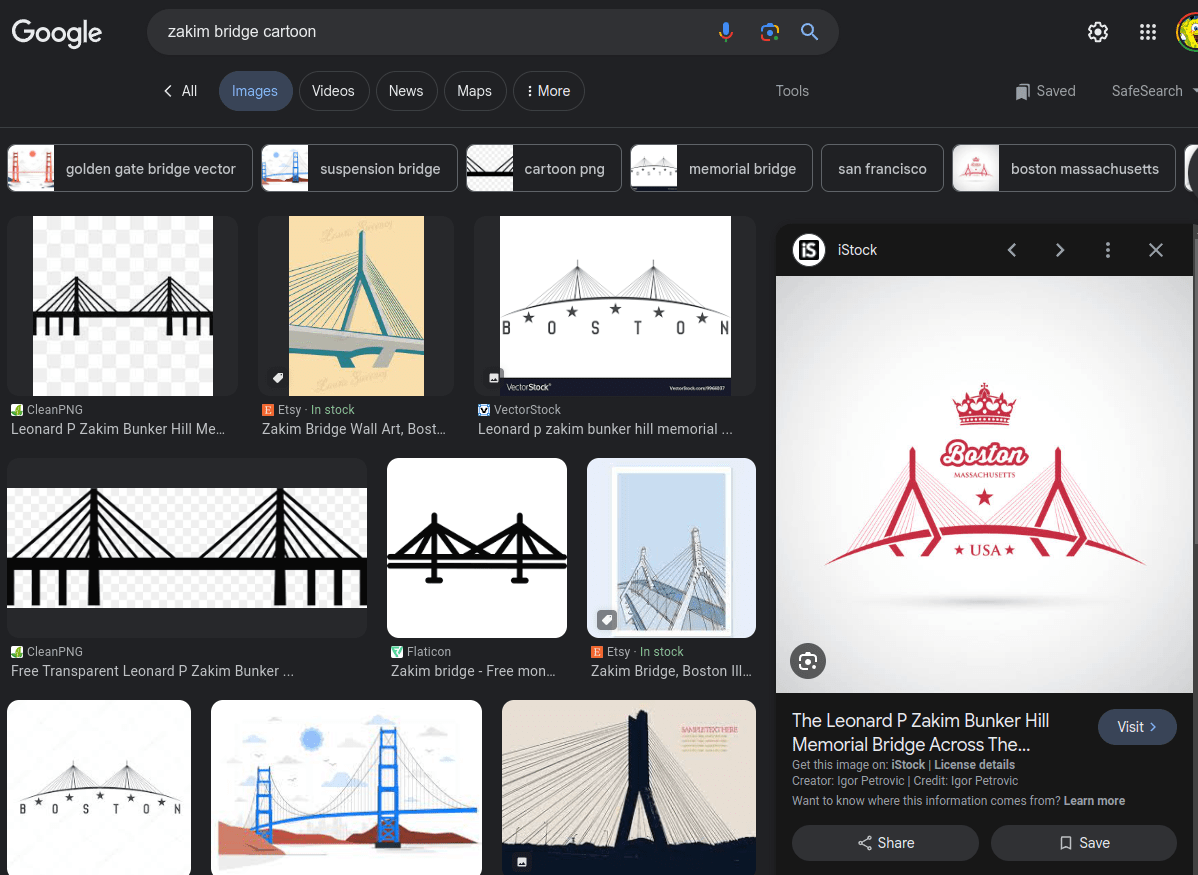Click the CleanPNG favicon under first result
The height and width of the screenshot is (875, 1198).
17,410
